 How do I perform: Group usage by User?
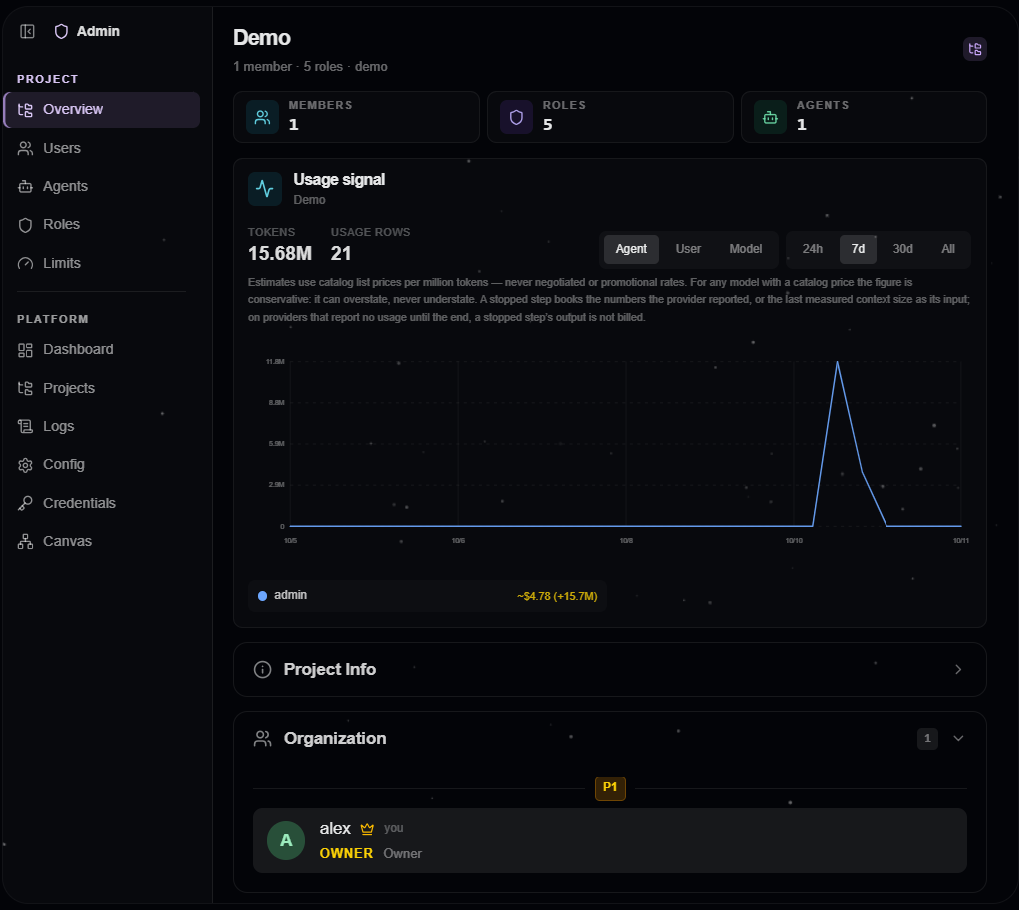(x=688, y=249)
